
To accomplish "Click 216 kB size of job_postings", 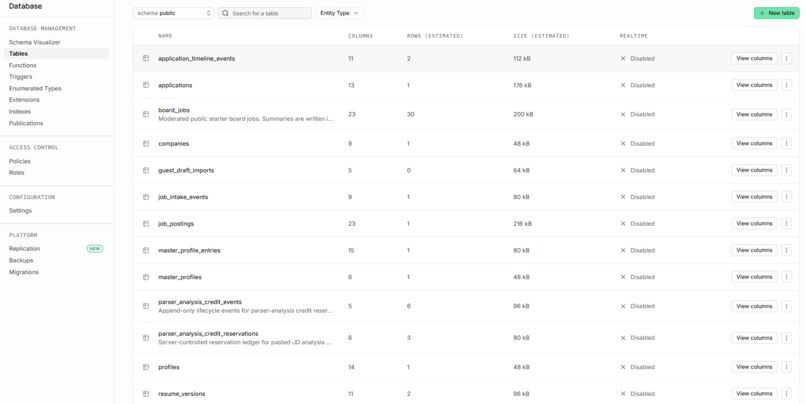I will [x=522, y=224].
